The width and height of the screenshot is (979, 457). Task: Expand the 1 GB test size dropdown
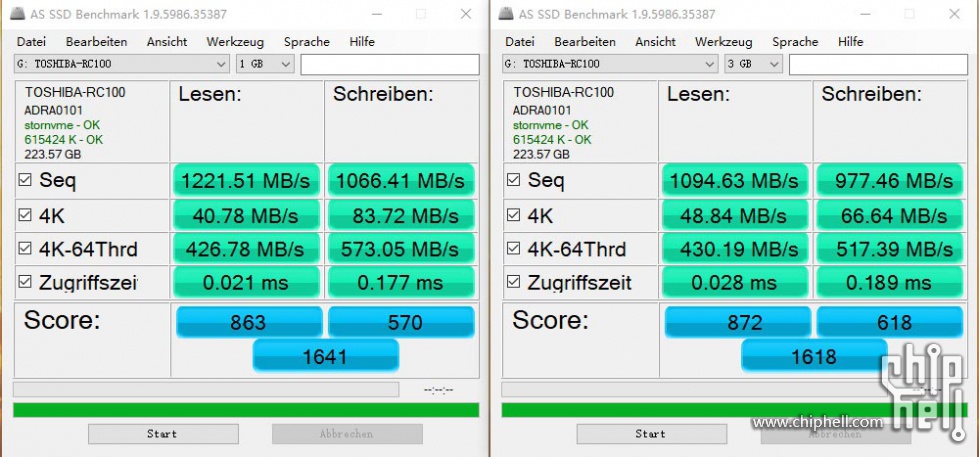click(x=265, y=64)
